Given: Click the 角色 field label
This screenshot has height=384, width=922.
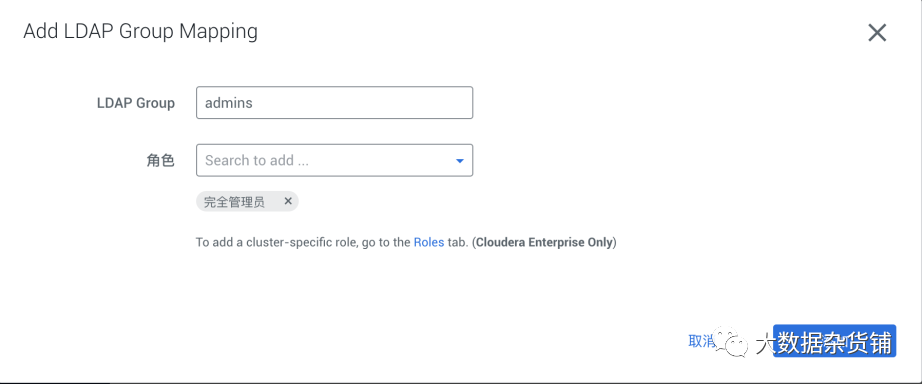Looking at the screenshot, I should [161, 161].
